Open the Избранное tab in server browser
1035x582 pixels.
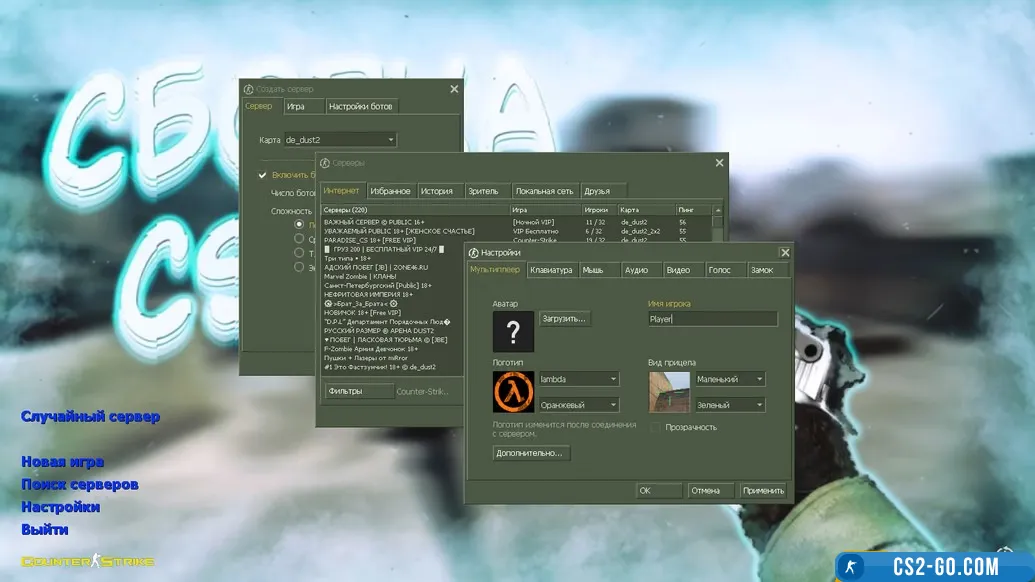[x=390, y=191]
